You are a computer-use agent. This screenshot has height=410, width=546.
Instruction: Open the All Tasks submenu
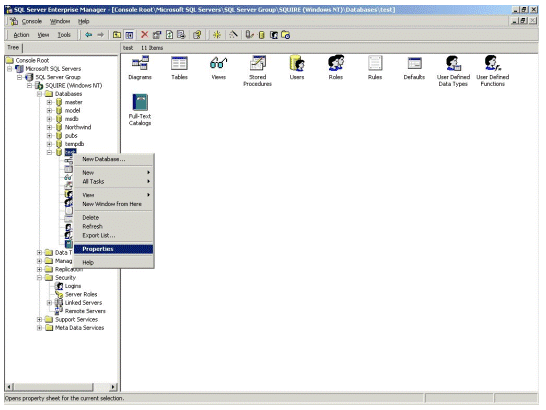pos(114,181)
